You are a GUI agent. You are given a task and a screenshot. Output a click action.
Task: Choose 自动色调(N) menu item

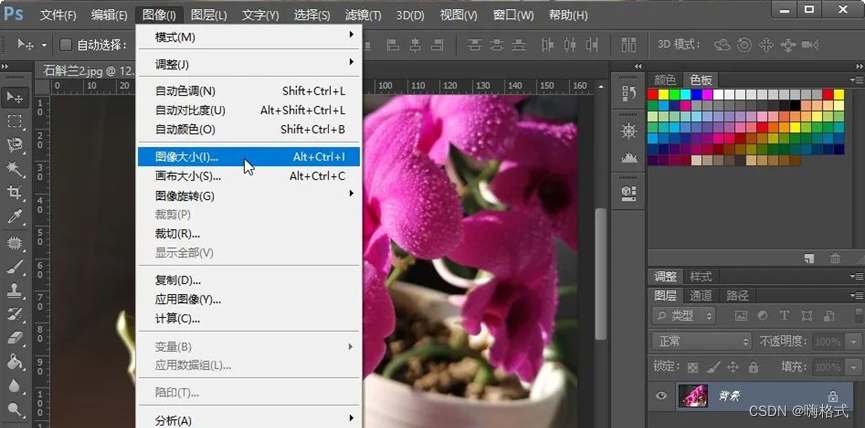249,91
